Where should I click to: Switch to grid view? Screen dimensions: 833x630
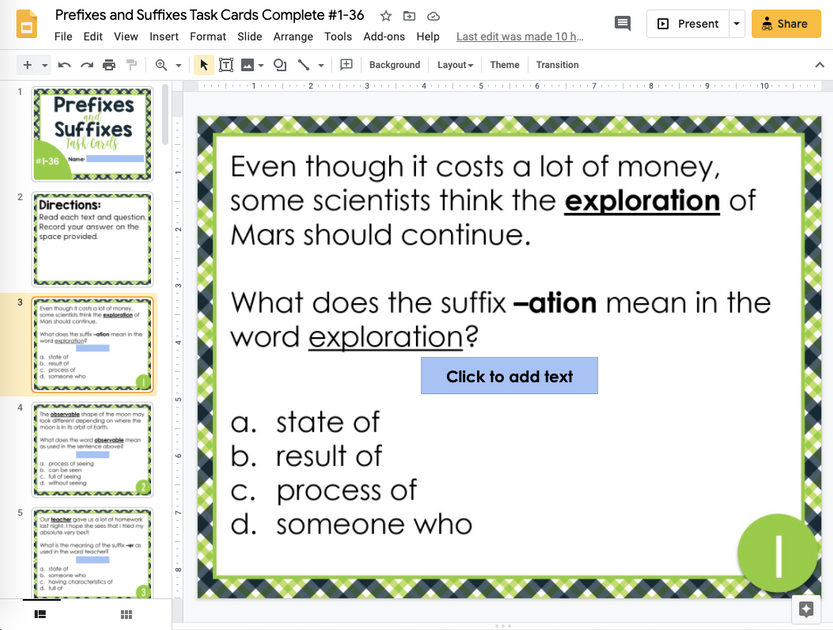(126, 615)
